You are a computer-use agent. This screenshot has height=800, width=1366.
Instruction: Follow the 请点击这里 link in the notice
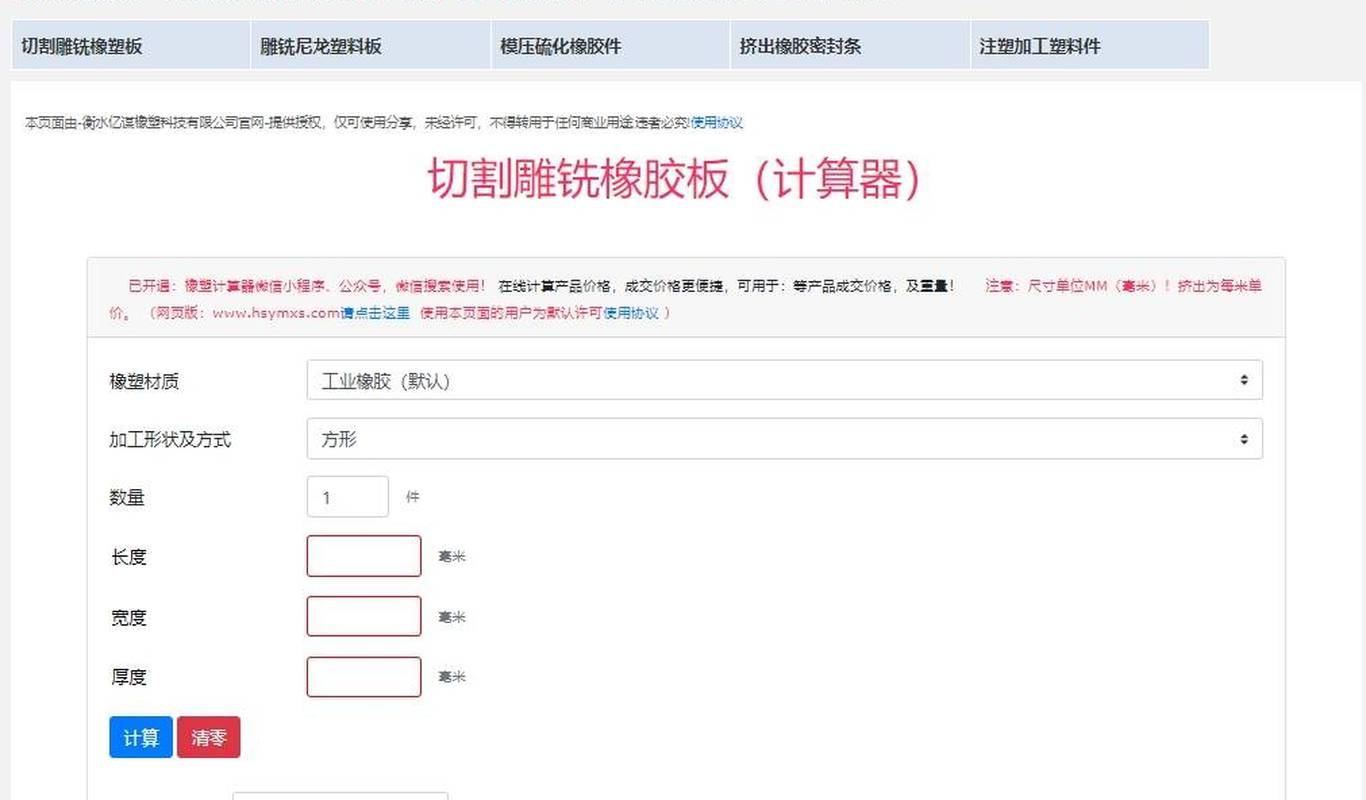[x=376, y=312]
